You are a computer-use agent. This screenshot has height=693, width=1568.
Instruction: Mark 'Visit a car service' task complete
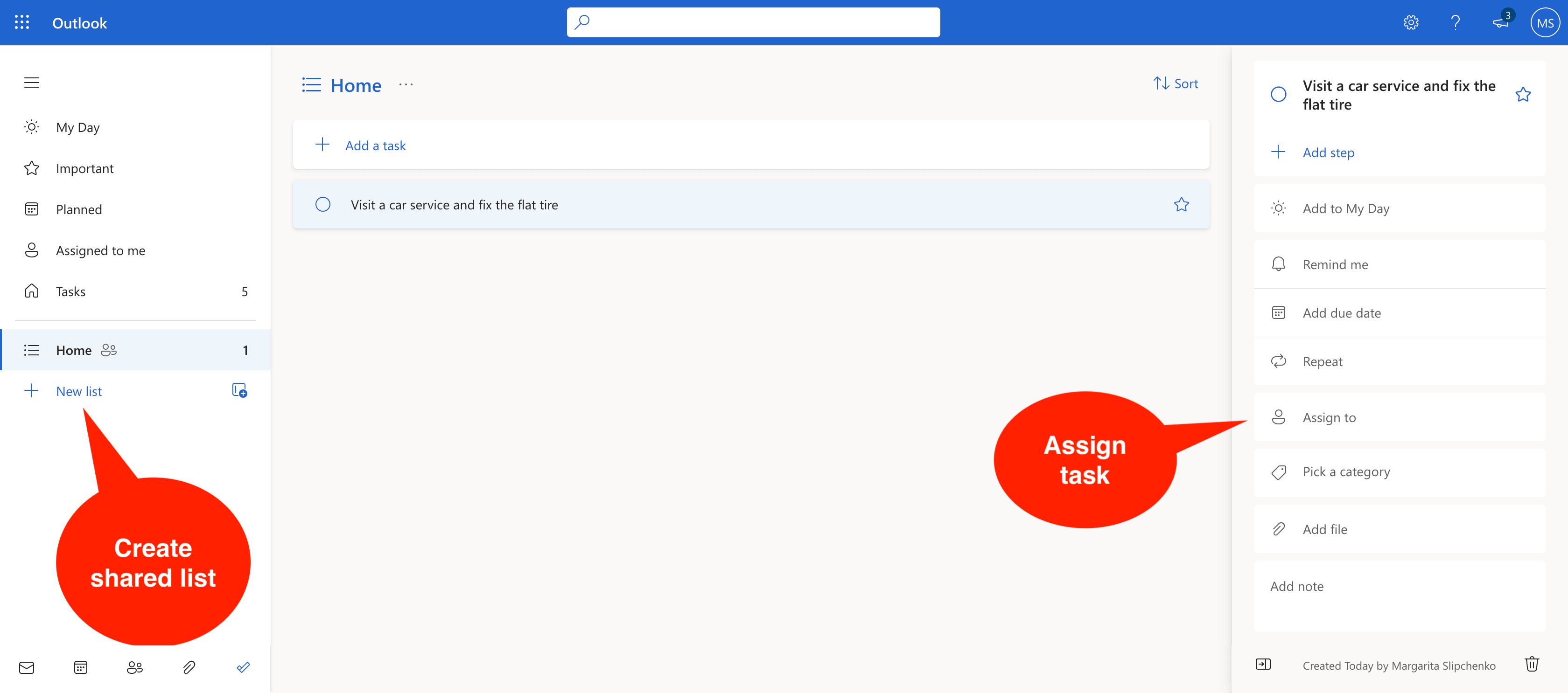tap(322, 204)
